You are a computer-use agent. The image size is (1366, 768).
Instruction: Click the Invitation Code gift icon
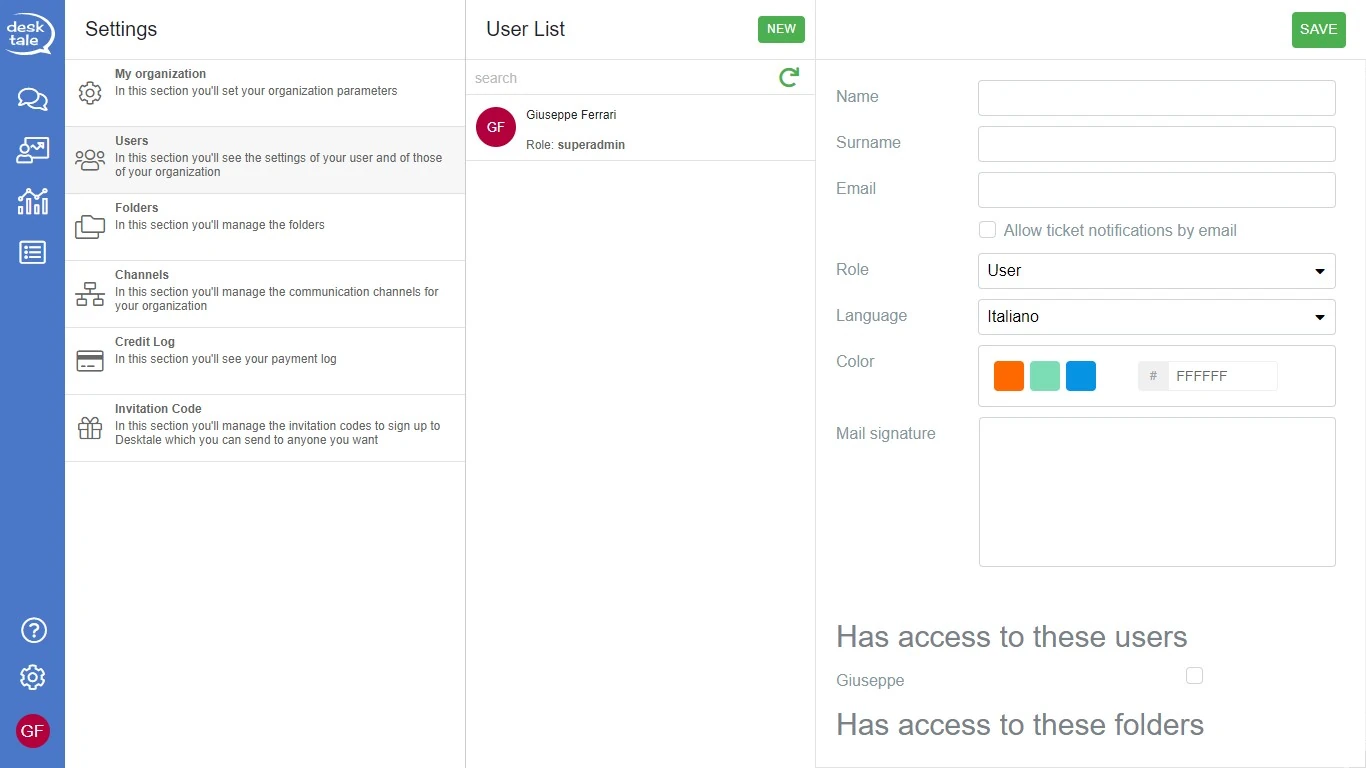coord(90,428)
